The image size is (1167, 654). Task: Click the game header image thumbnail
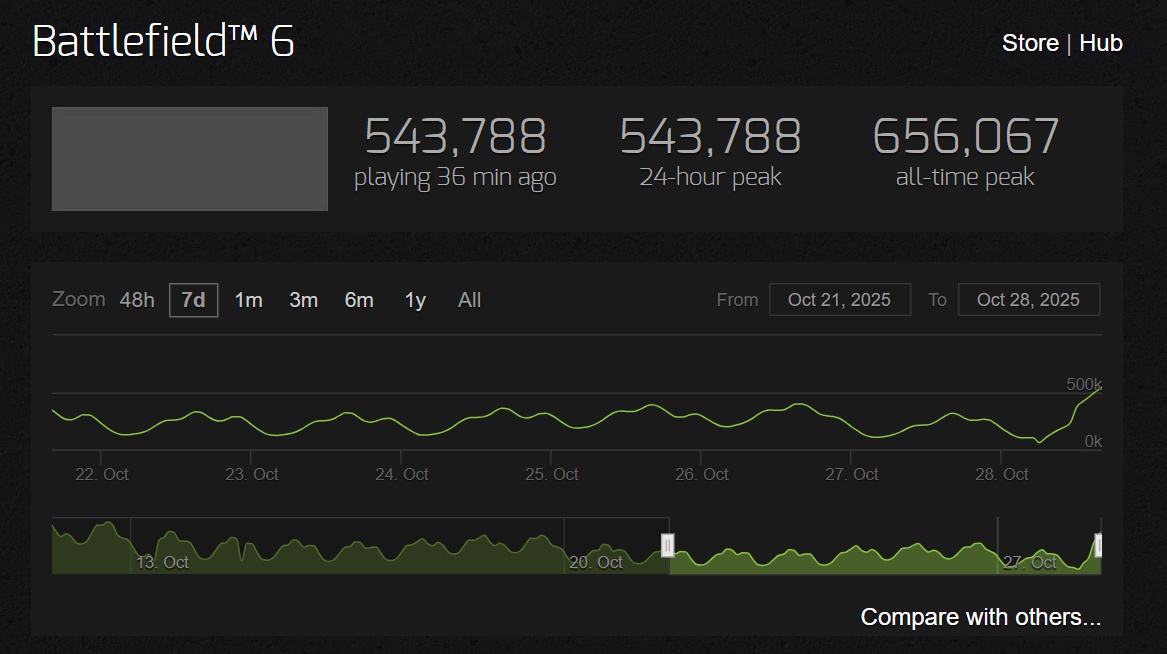tap(190, 158)
